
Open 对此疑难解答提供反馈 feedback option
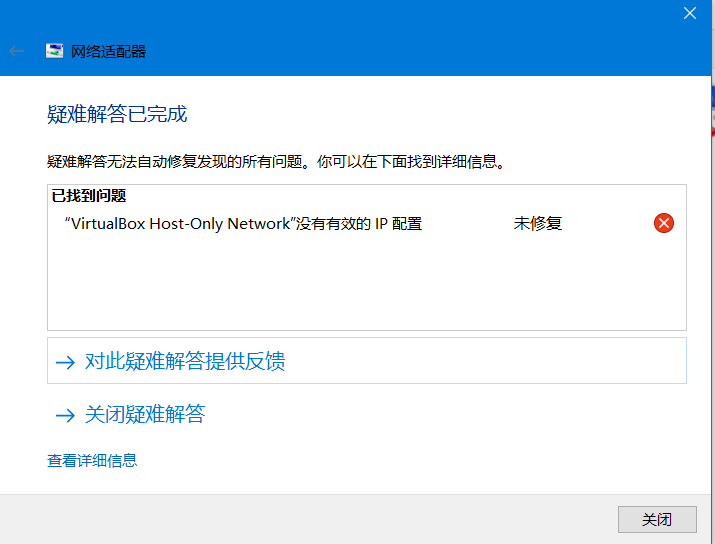tap(367, 361)
